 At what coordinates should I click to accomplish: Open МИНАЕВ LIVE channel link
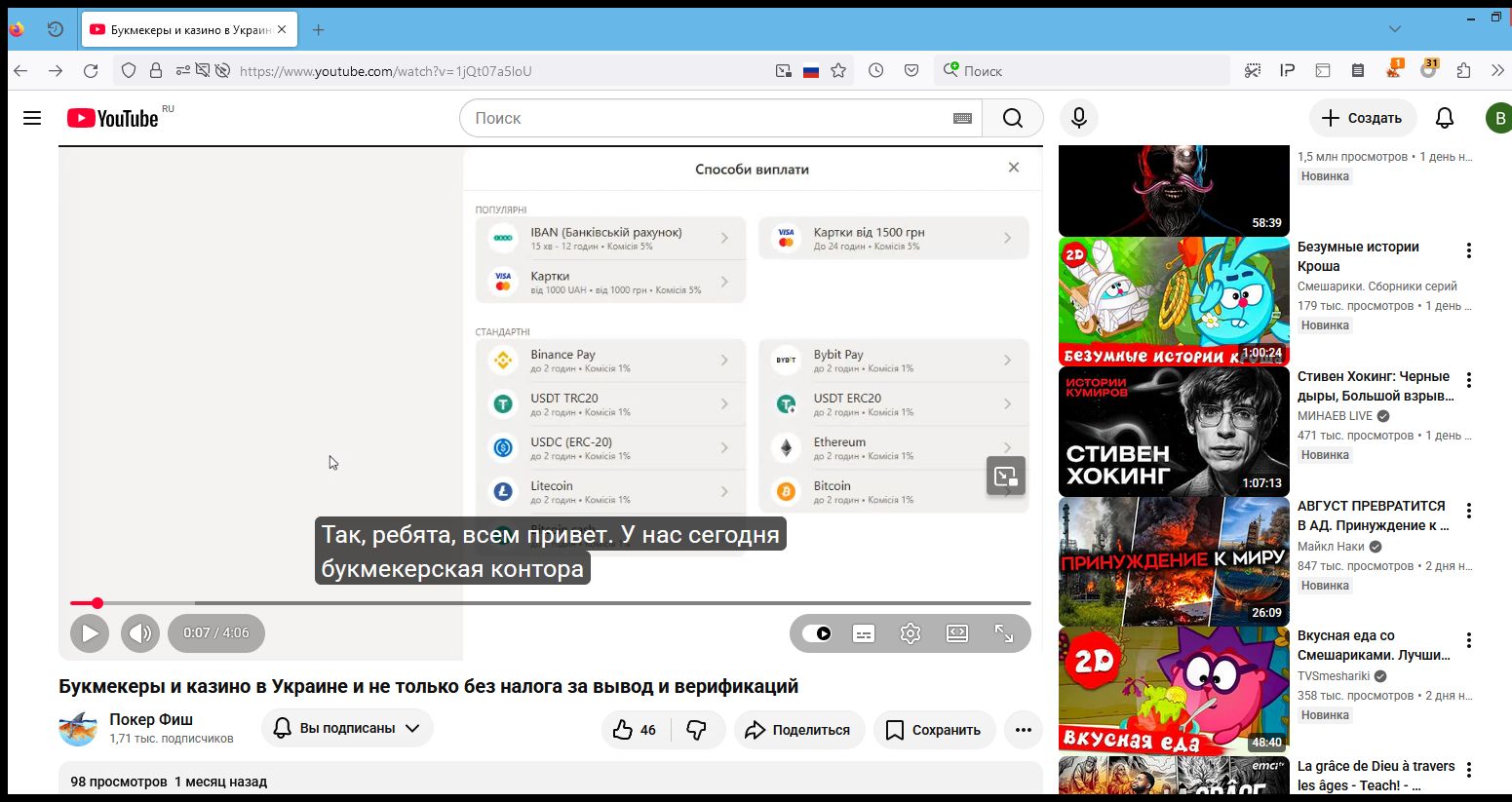1335,416
